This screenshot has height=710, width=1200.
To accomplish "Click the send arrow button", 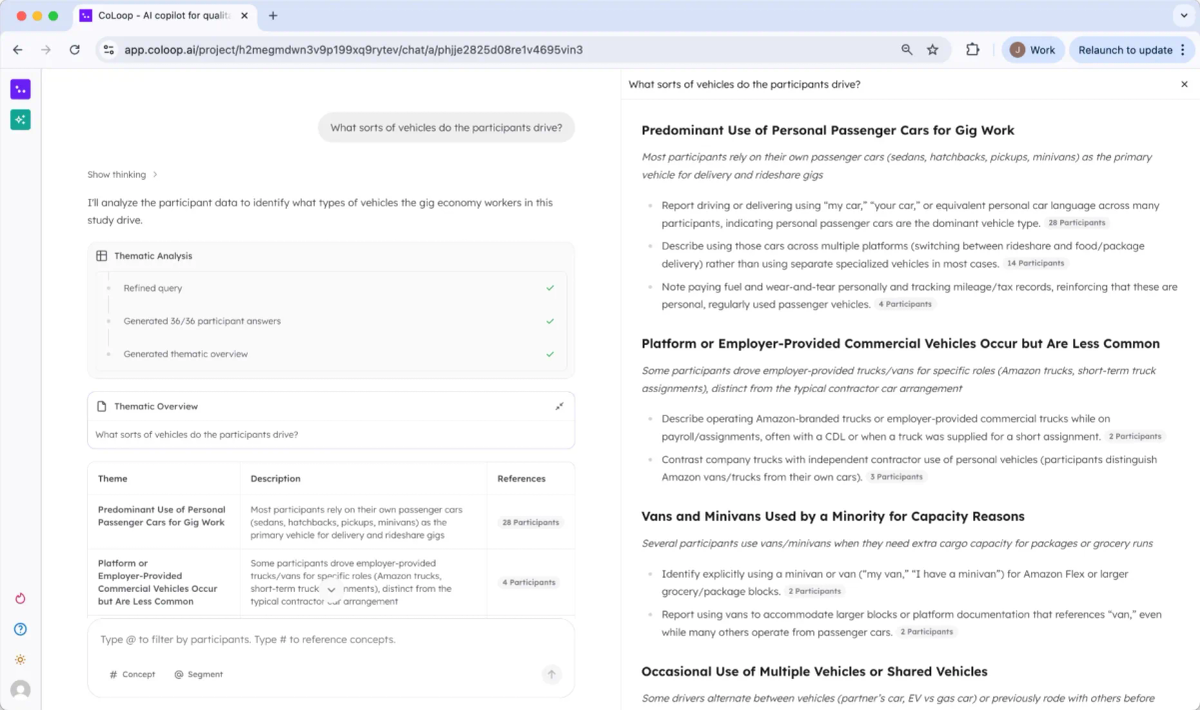I will (x=551, y=675).
